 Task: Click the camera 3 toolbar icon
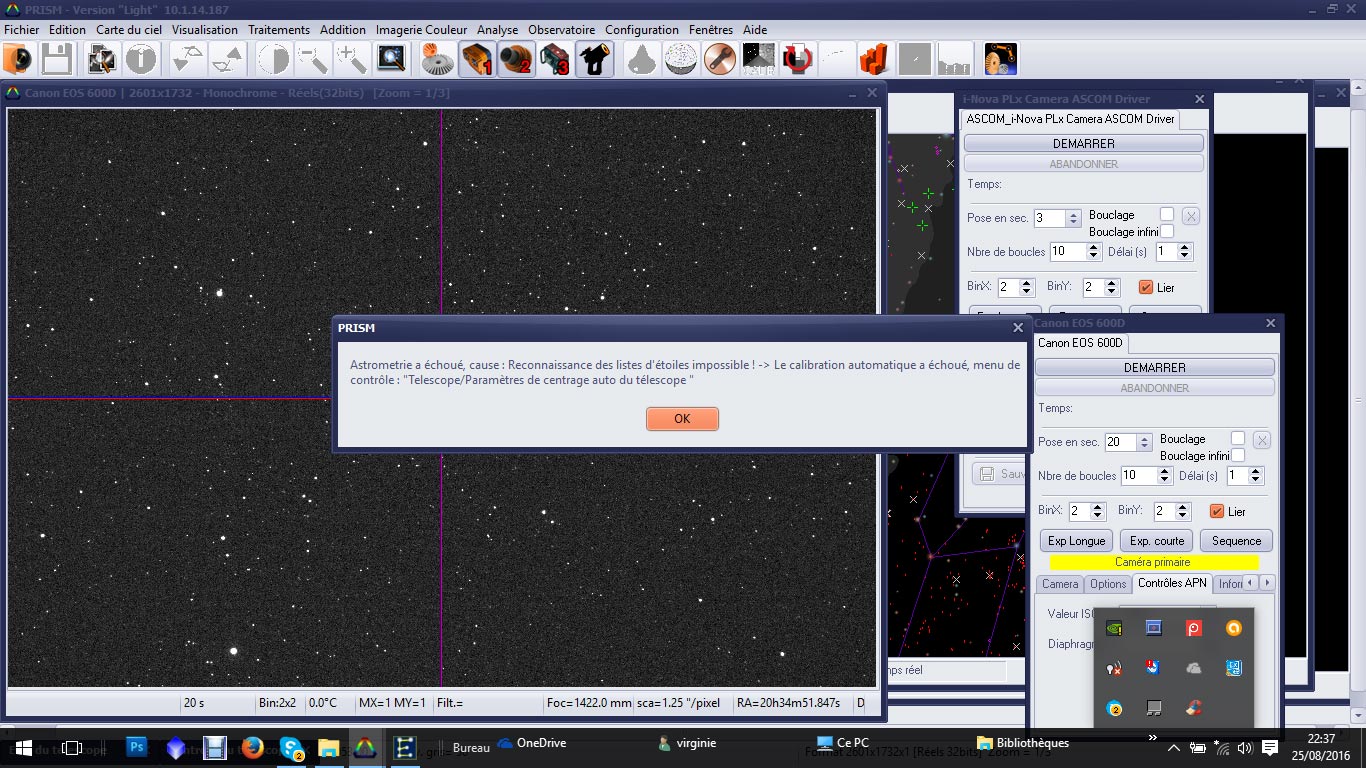click(554, 60)
